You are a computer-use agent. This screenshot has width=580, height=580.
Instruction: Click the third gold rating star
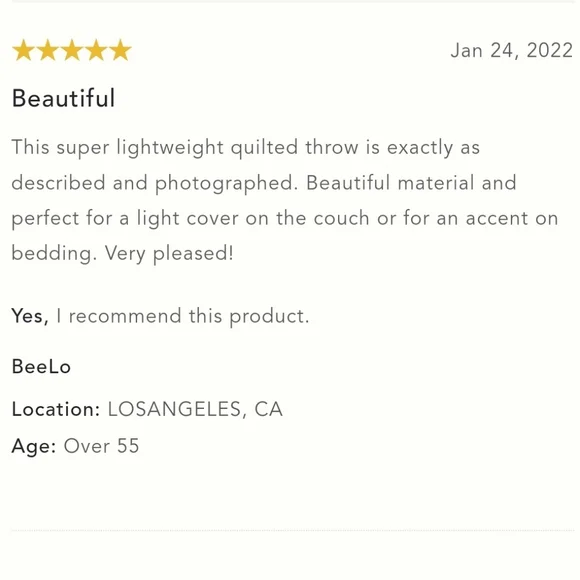(x=72, y=50)
